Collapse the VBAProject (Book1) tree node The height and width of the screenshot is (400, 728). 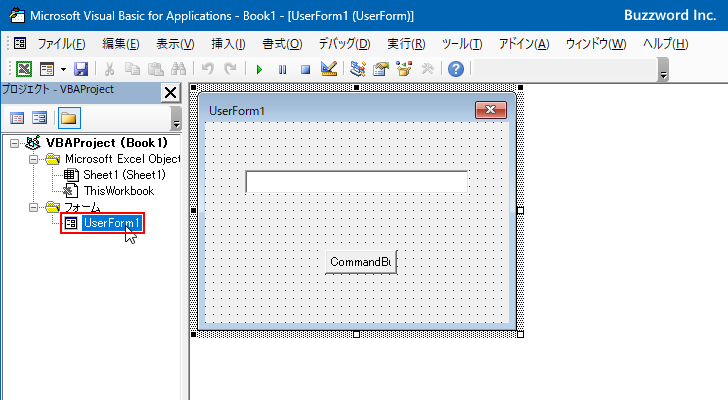pos(14,143)
